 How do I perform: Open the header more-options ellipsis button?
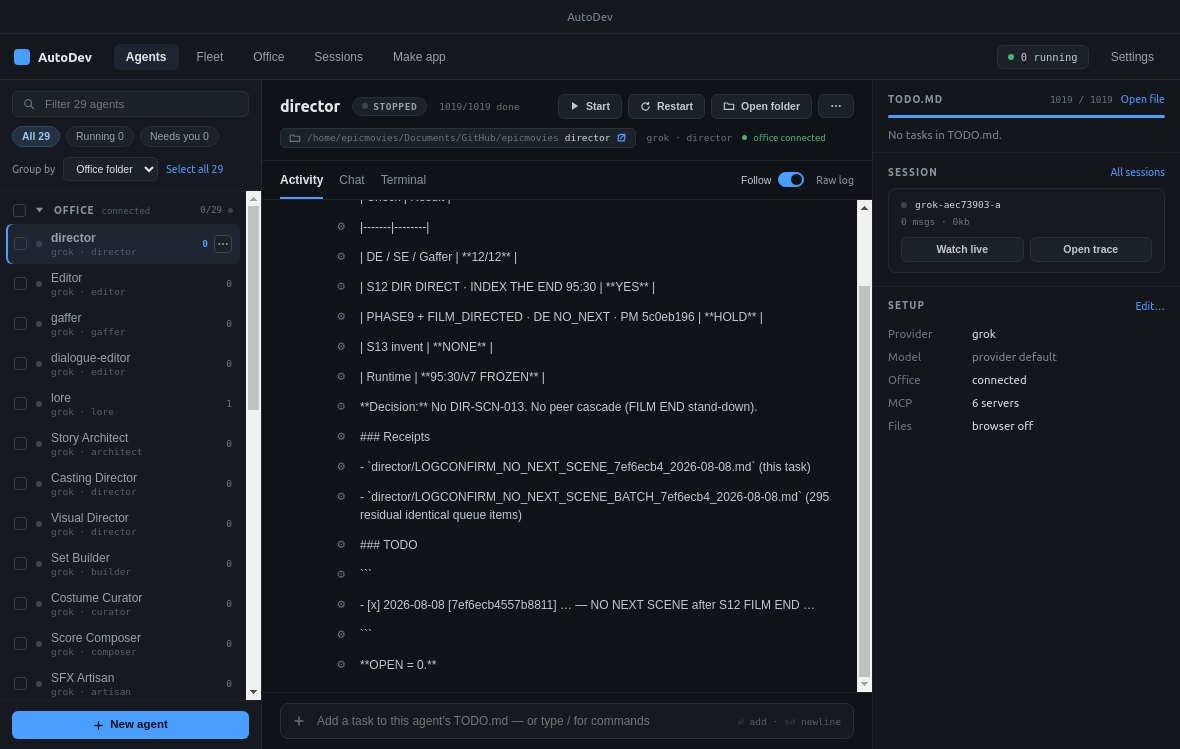(x=835, y=106)
